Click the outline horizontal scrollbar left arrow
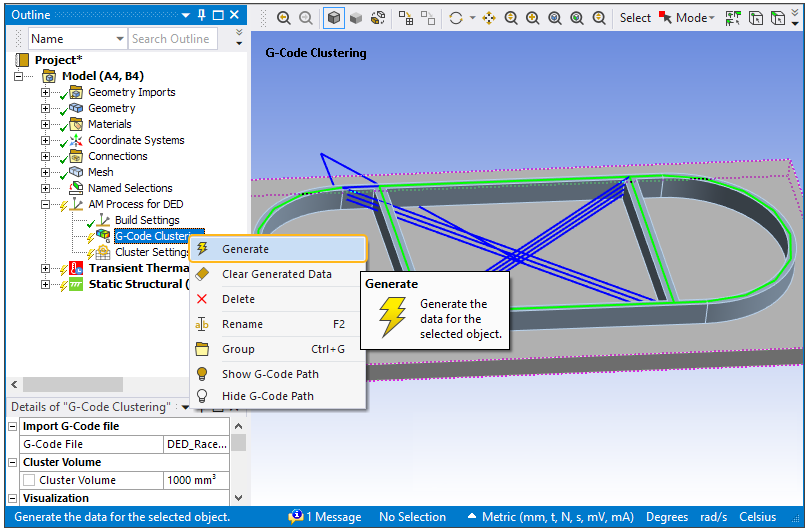The height and width of the screenshot is (532, 807). (x=14, y=384)
